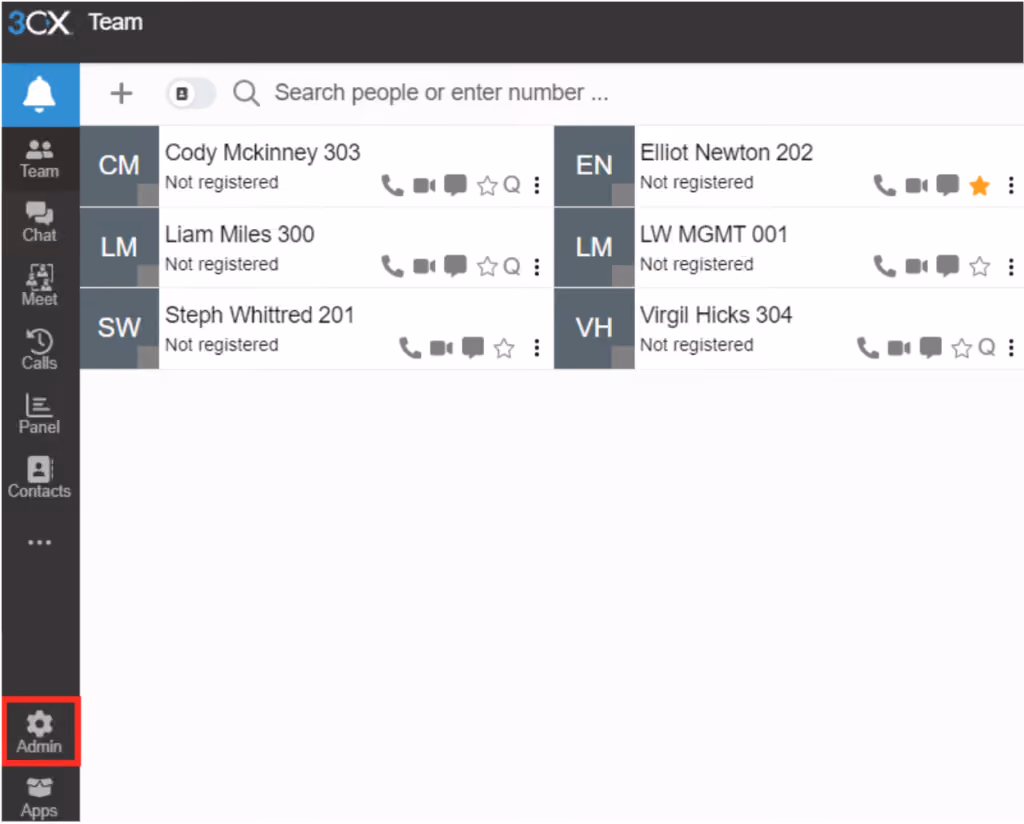Click the Q icon for Liam Miles

(512, 266)
